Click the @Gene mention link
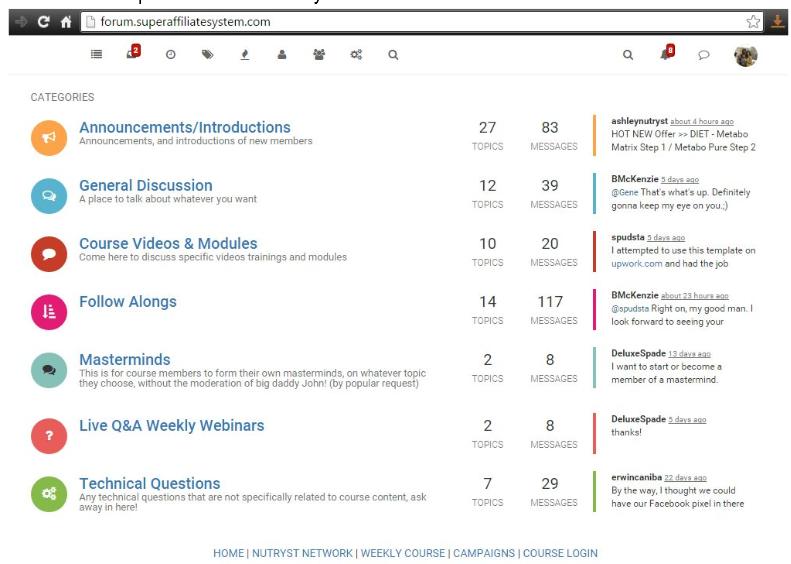 tap(625, 192)
